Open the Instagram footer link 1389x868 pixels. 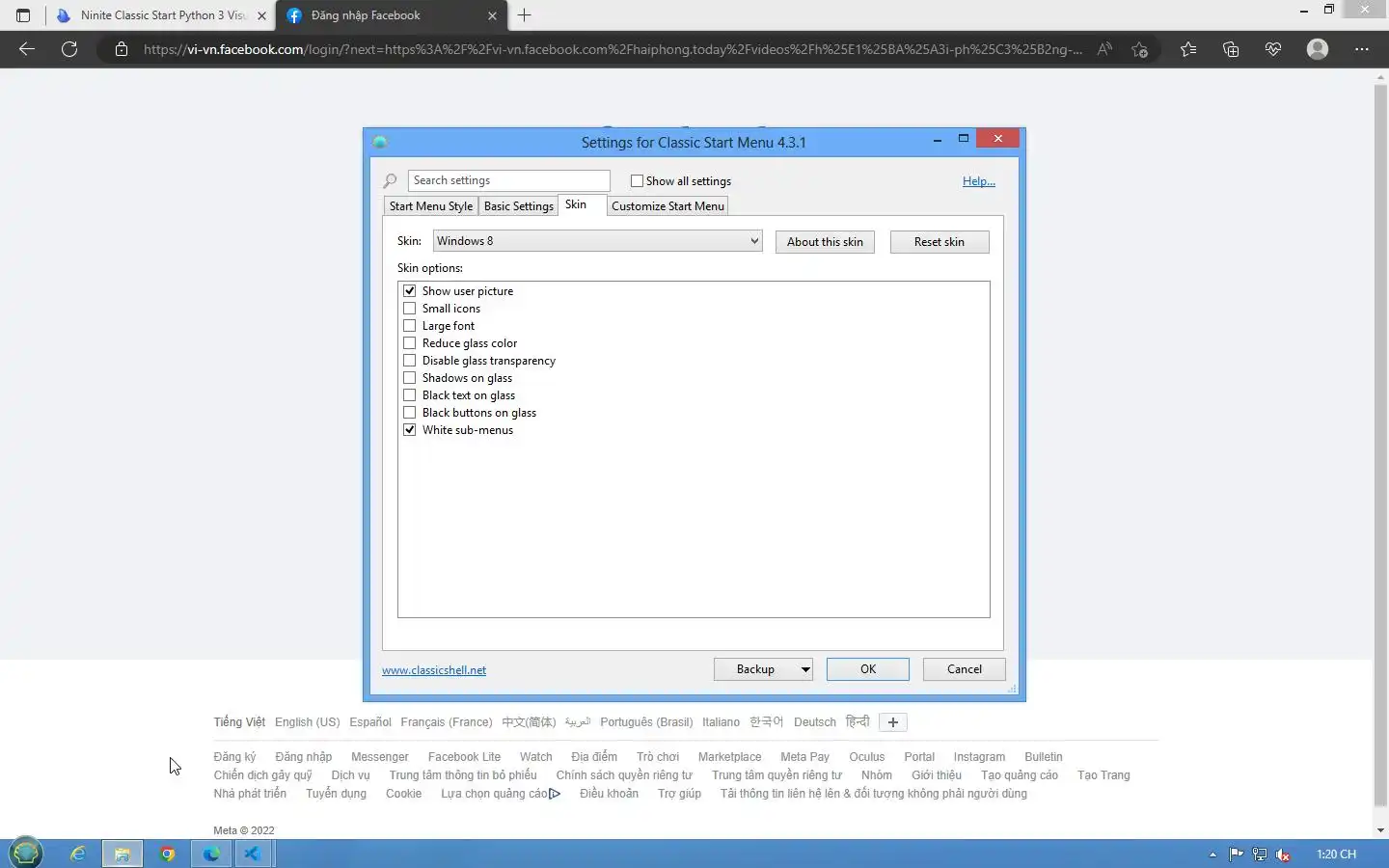(979, 757)
